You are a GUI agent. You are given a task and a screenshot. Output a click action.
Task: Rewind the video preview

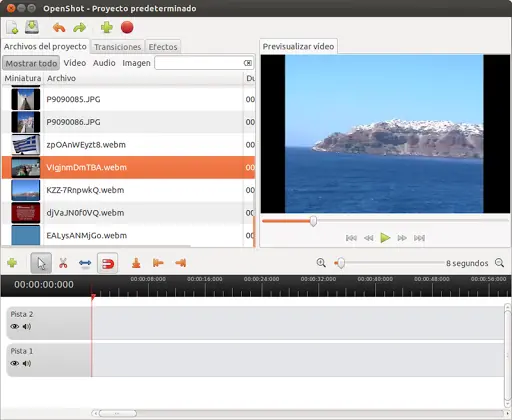coord(368,238)
